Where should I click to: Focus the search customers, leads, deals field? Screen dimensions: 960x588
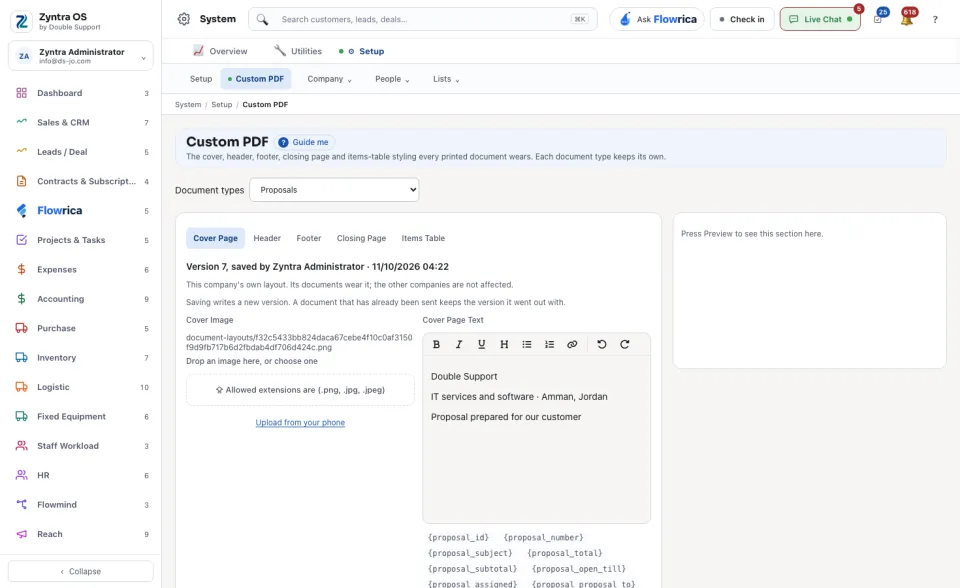422,19
